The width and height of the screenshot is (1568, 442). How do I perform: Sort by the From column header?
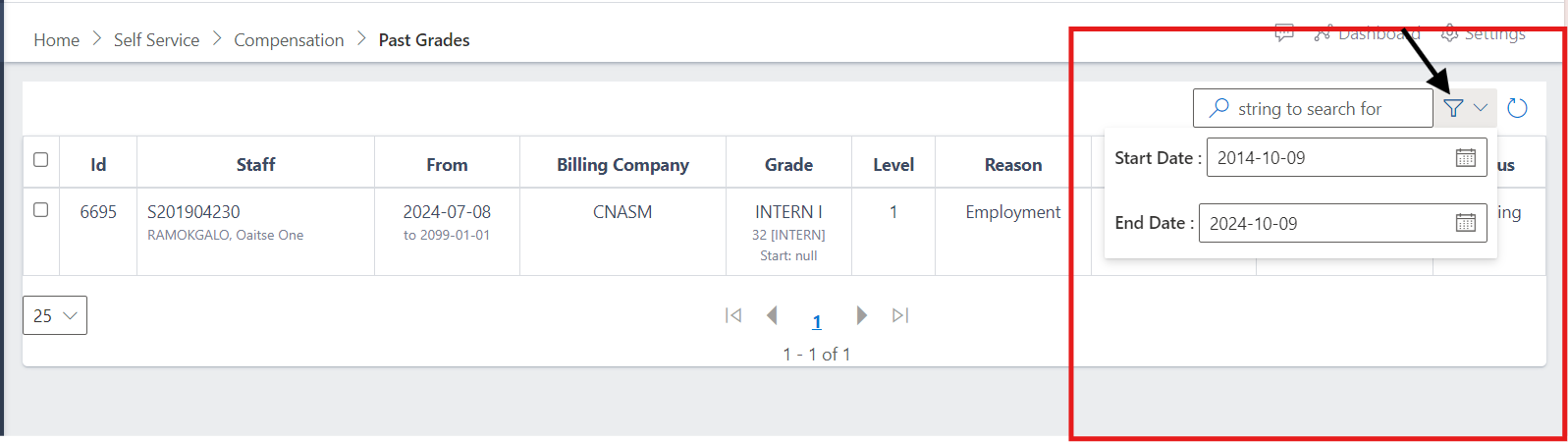point(447,165)
